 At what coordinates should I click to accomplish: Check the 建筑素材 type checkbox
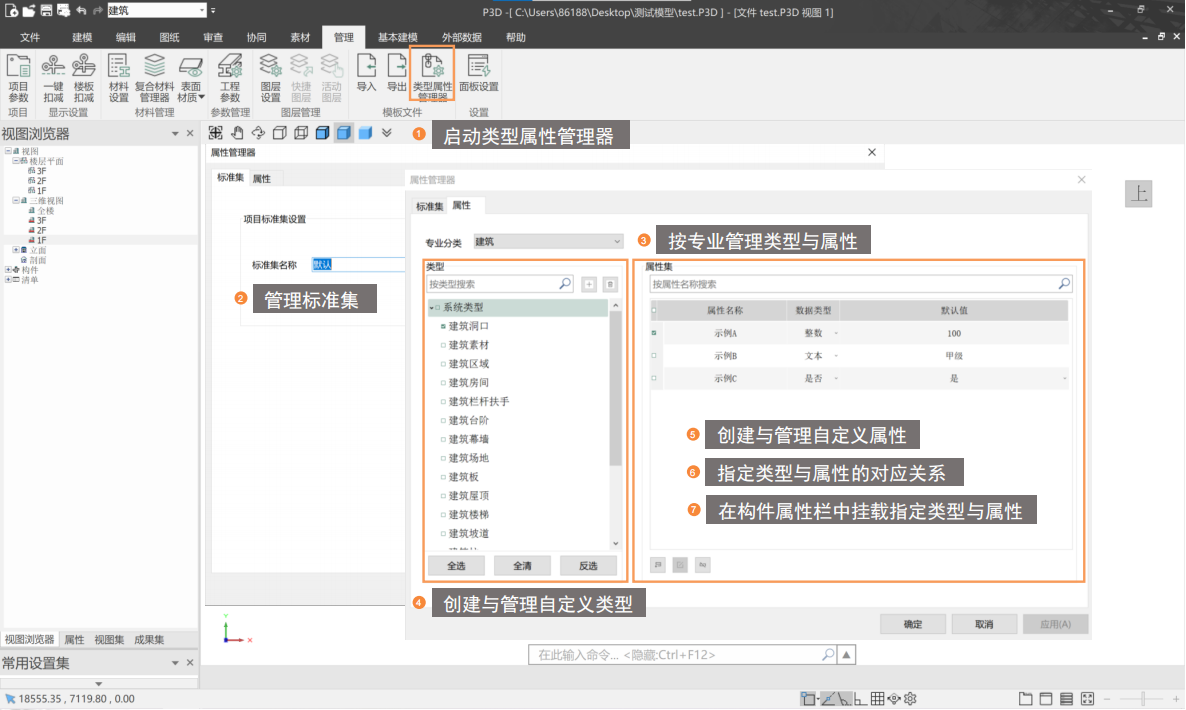(443, 345)
